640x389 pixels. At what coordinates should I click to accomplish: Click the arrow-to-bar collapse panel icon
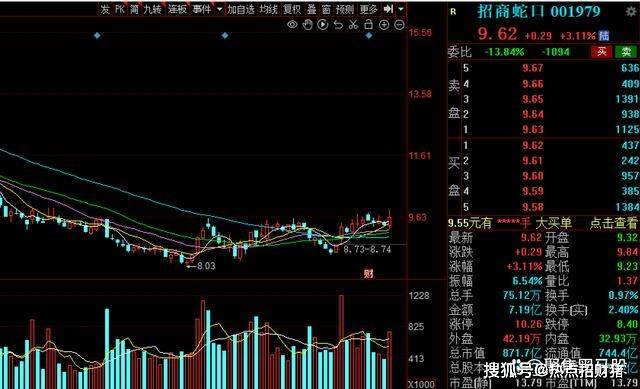pos(388,9)
